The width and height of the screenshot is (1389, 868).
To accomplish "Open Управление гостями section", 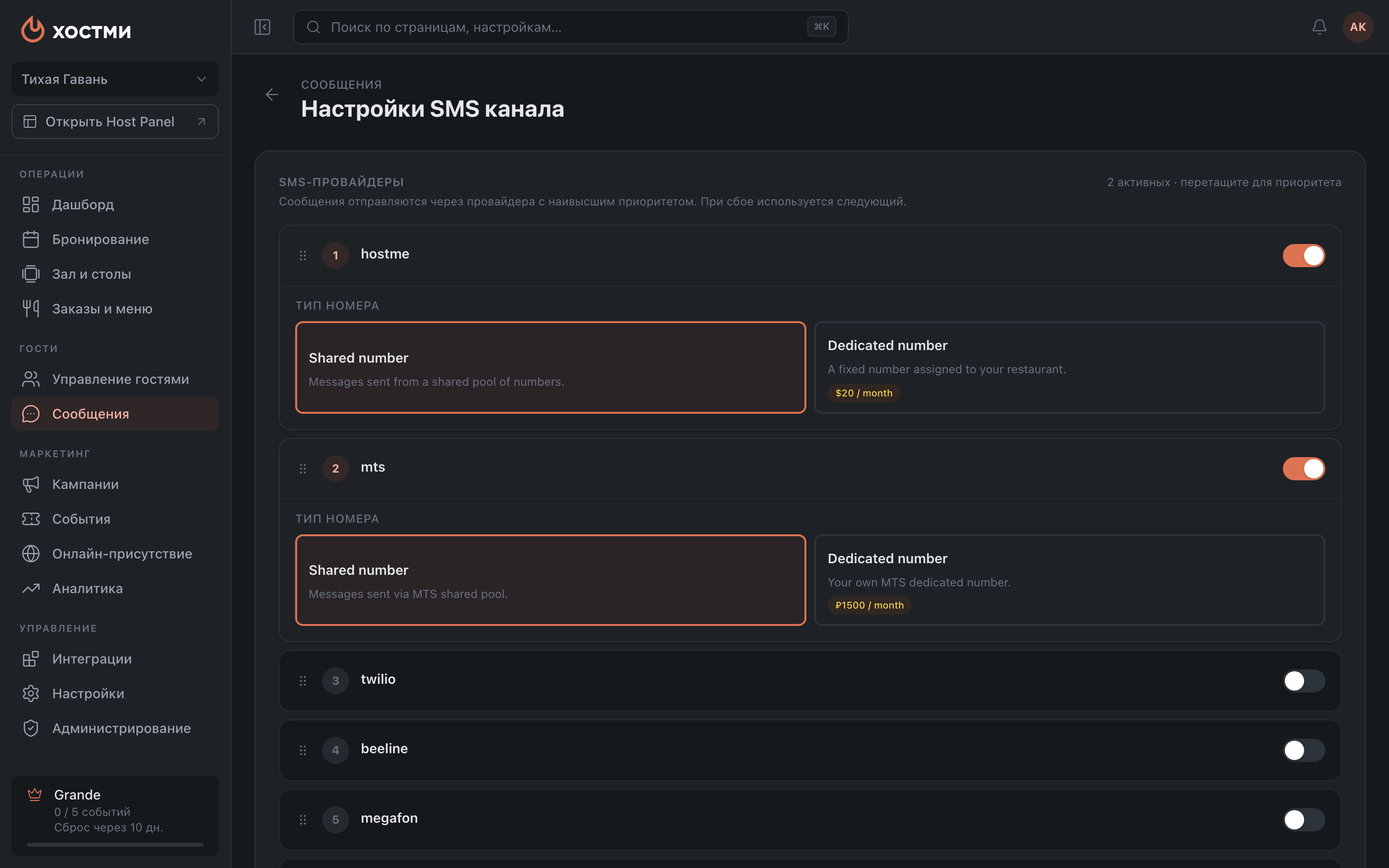I will coord(115,380).
